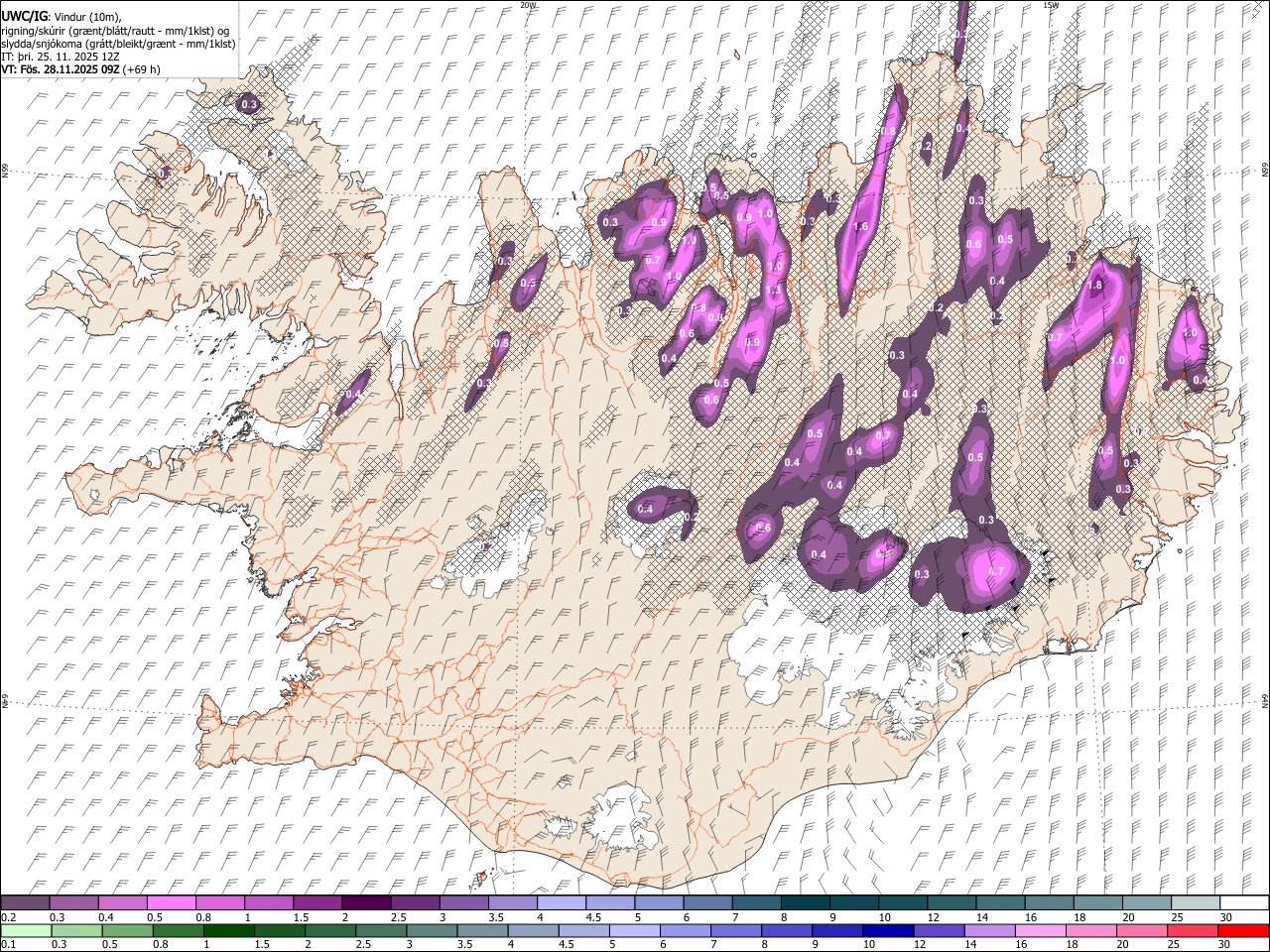Select the 0.5–0.8 bright pink snow legend swatch
Image resolution: width=1270 pixels, height=952 pixels.
[x=172, y=903]
